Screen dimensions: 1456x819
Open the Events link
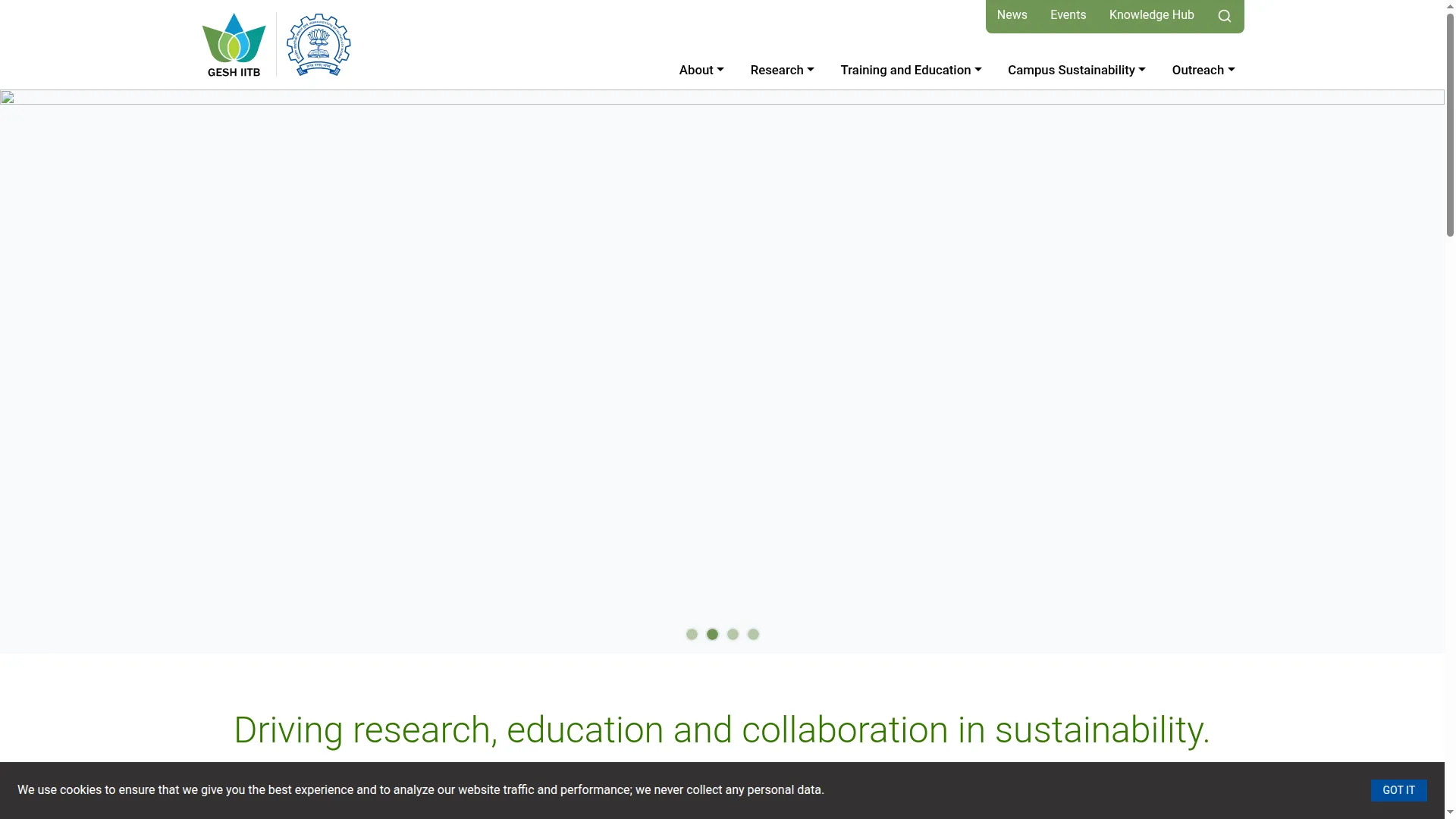[1068, 15]
